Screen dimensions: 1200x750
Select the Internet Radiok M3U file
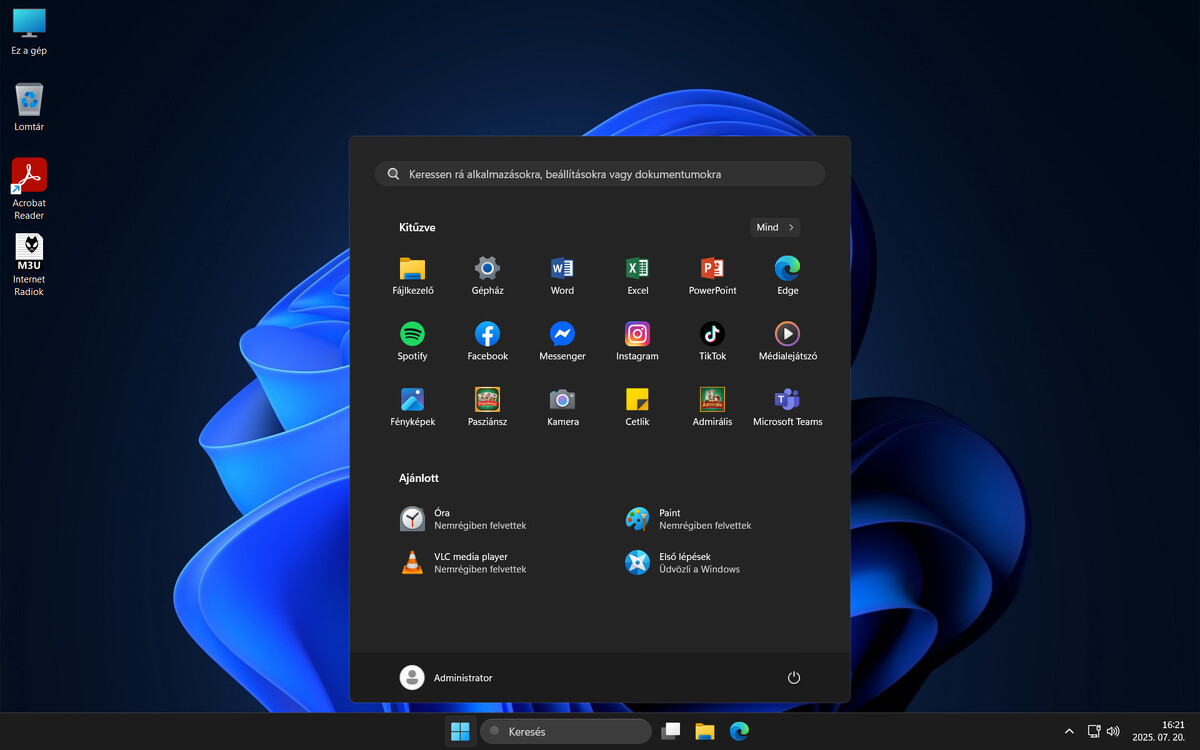coord(29,265)
